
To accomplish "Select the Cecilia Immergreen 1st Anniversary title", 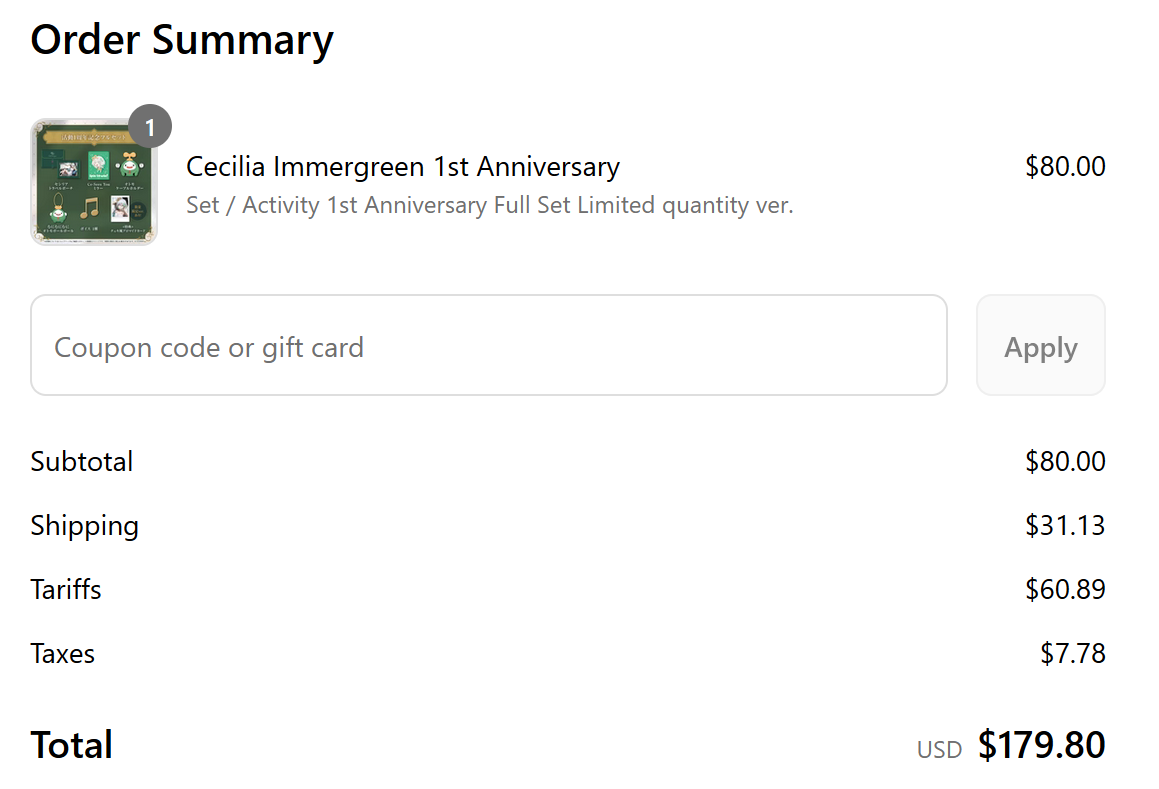I will [402, 166].
